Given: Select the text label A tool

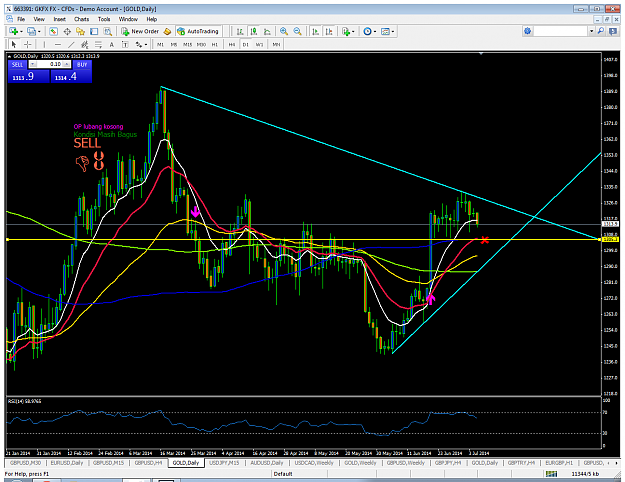Looking at the screenshot, I should click(x=112, y=45).
